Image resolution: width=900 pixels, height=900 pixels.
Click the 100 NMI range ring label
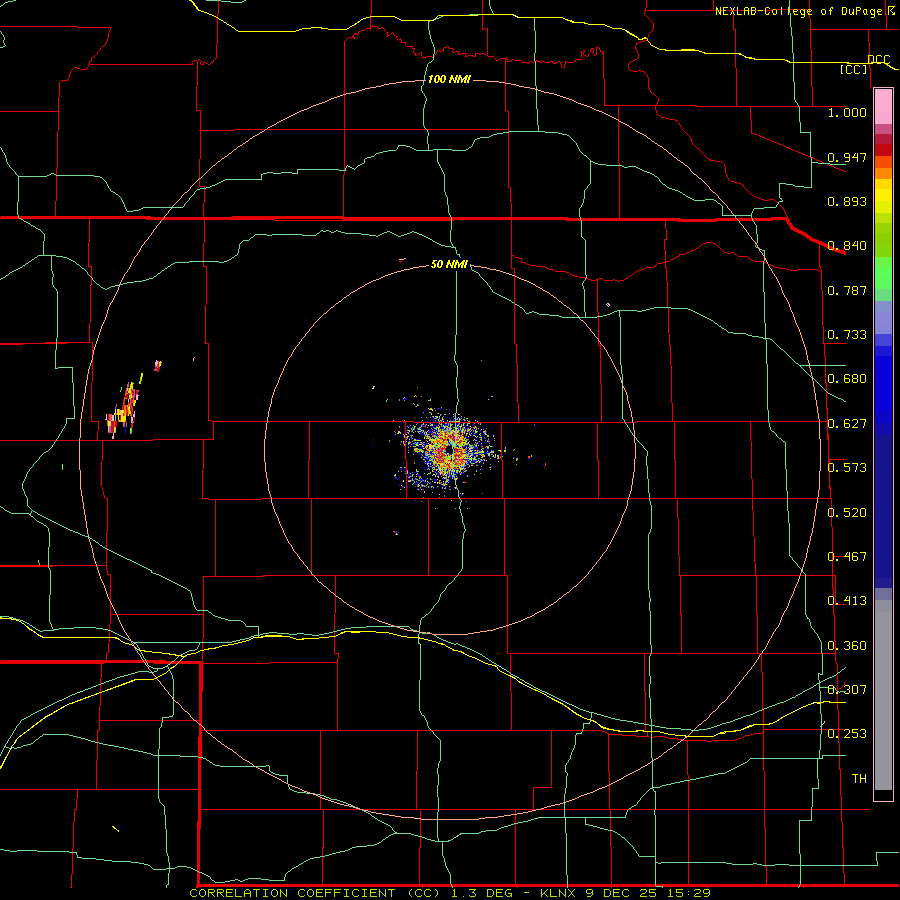pos(449,79)
